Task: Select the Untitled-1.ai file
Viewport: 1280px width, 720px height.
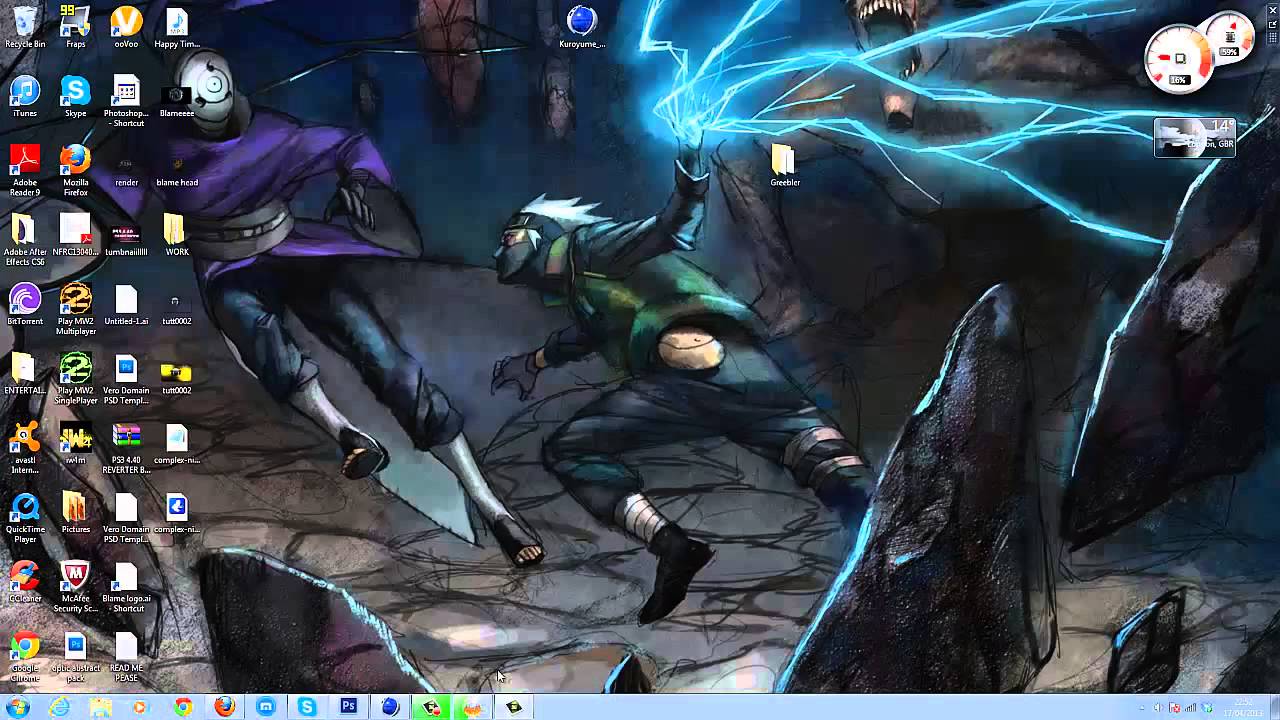Action: click(x=126, y=304)
